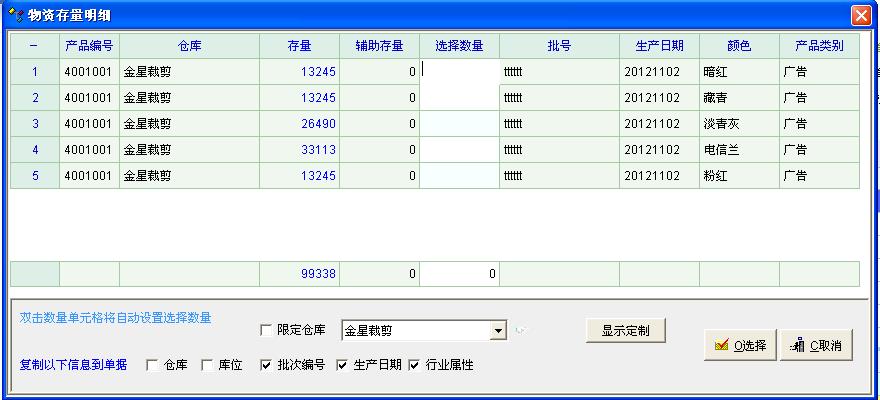Click the 显示定制 button
The width and height of the screenshot is (880, 400).
click(625, 330)
